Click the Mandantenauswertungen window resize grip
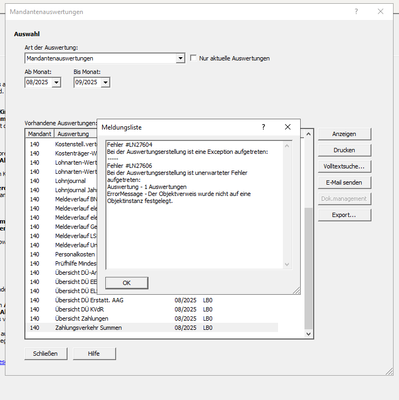399x400 pixels. pos(389,371)
